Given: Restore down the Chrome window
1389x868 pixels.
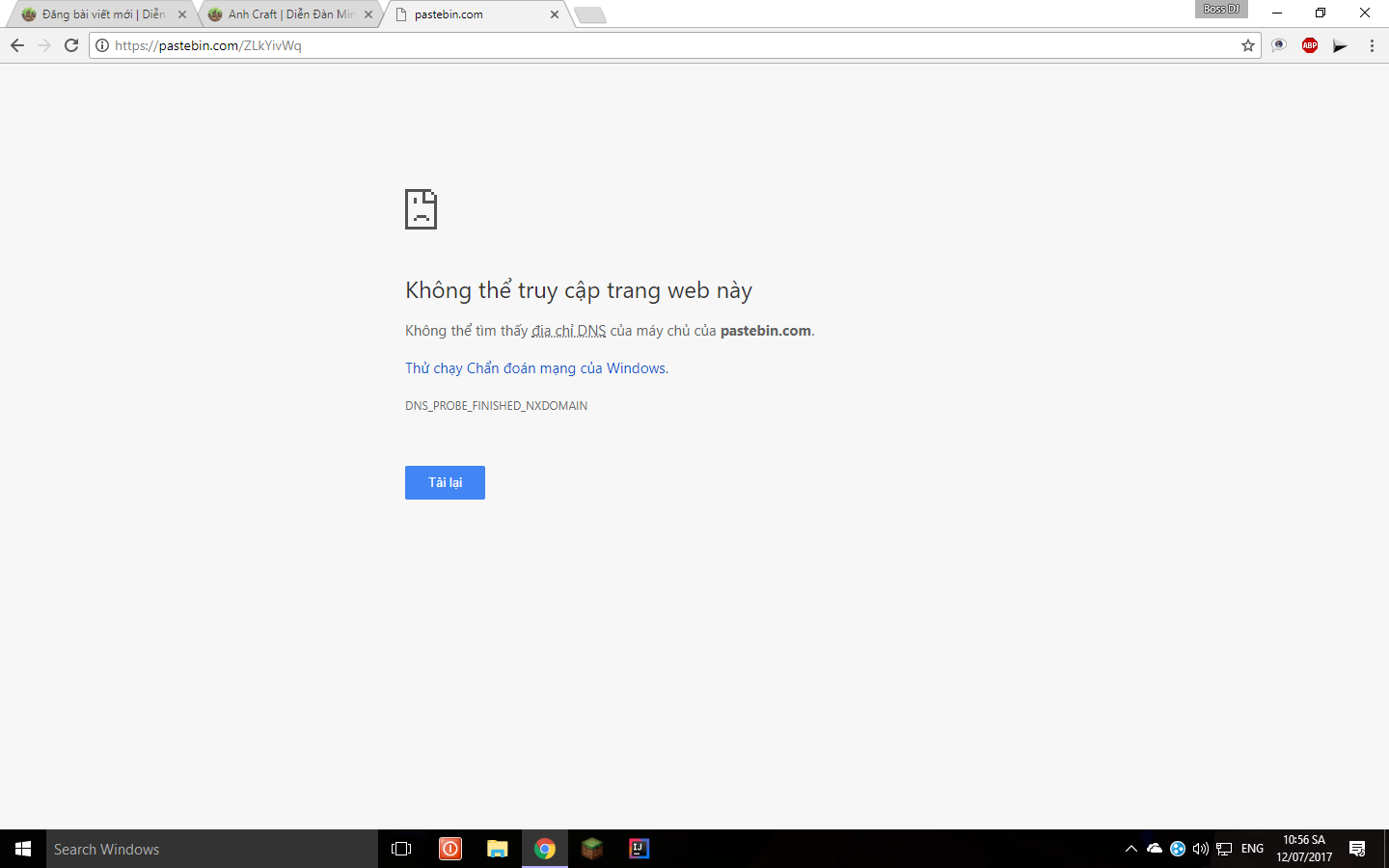Looking at the screenshot, I should pos(1321,13).
